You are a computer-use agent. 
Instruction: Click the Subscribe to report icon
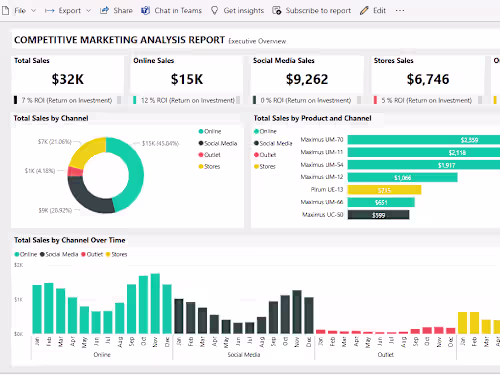277,11
